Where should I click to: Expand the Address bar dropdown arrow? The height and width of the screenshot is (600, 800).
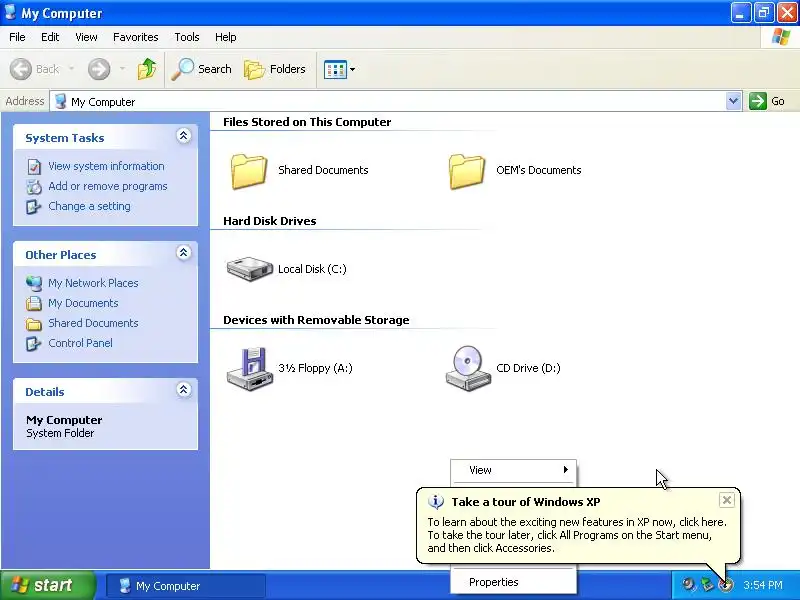733,102
